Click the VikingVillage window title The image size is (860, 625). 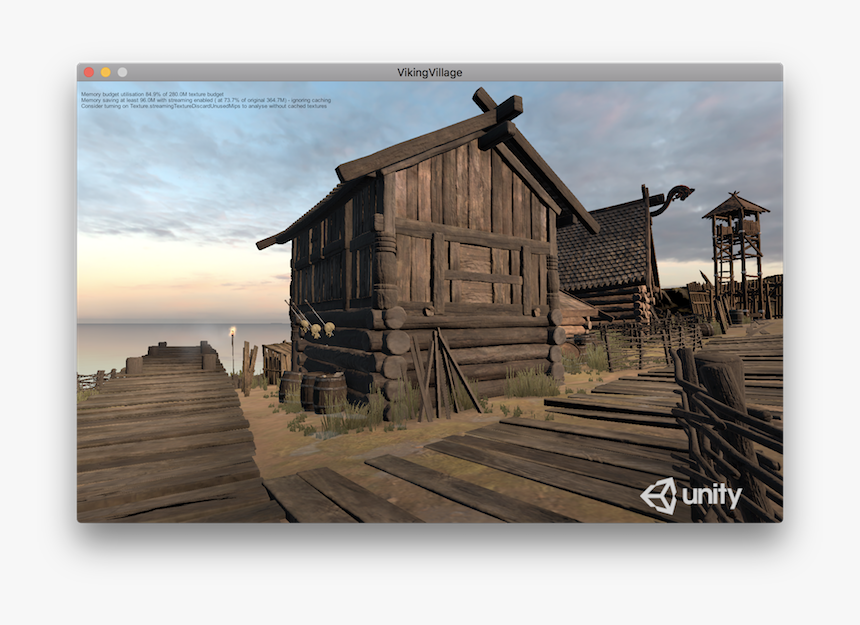429,72
